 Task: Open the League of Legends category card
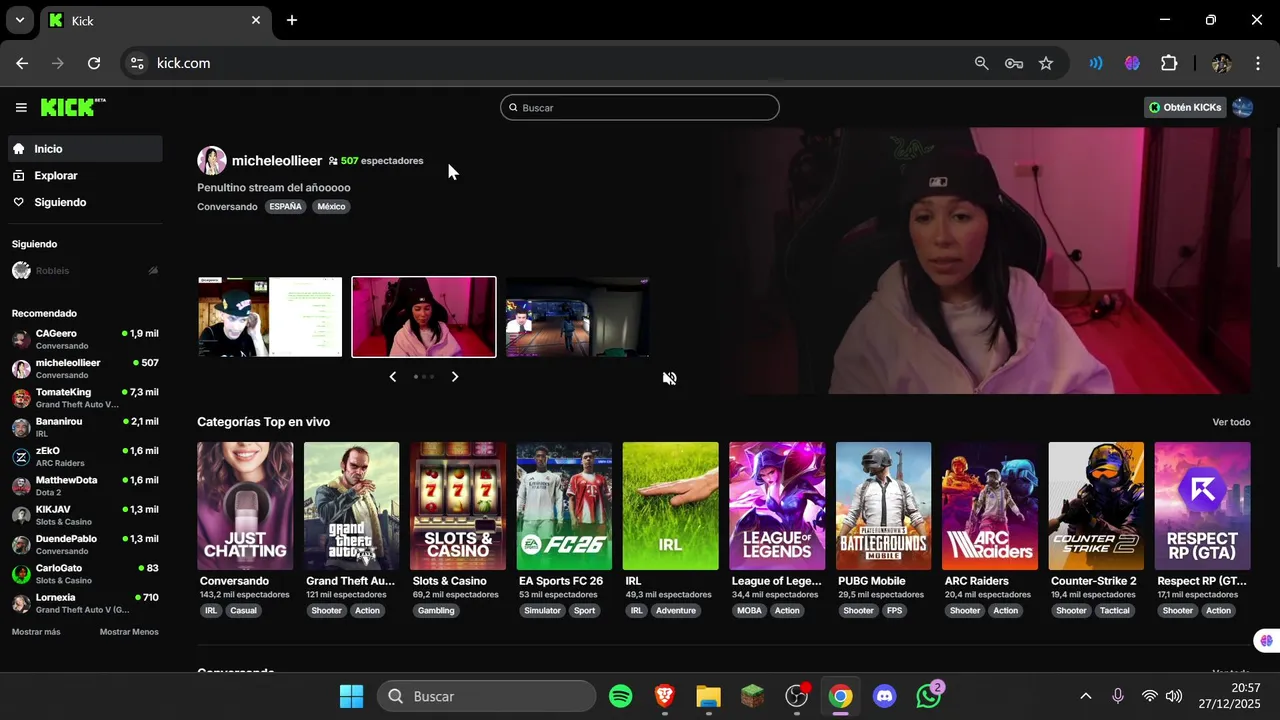777,506
